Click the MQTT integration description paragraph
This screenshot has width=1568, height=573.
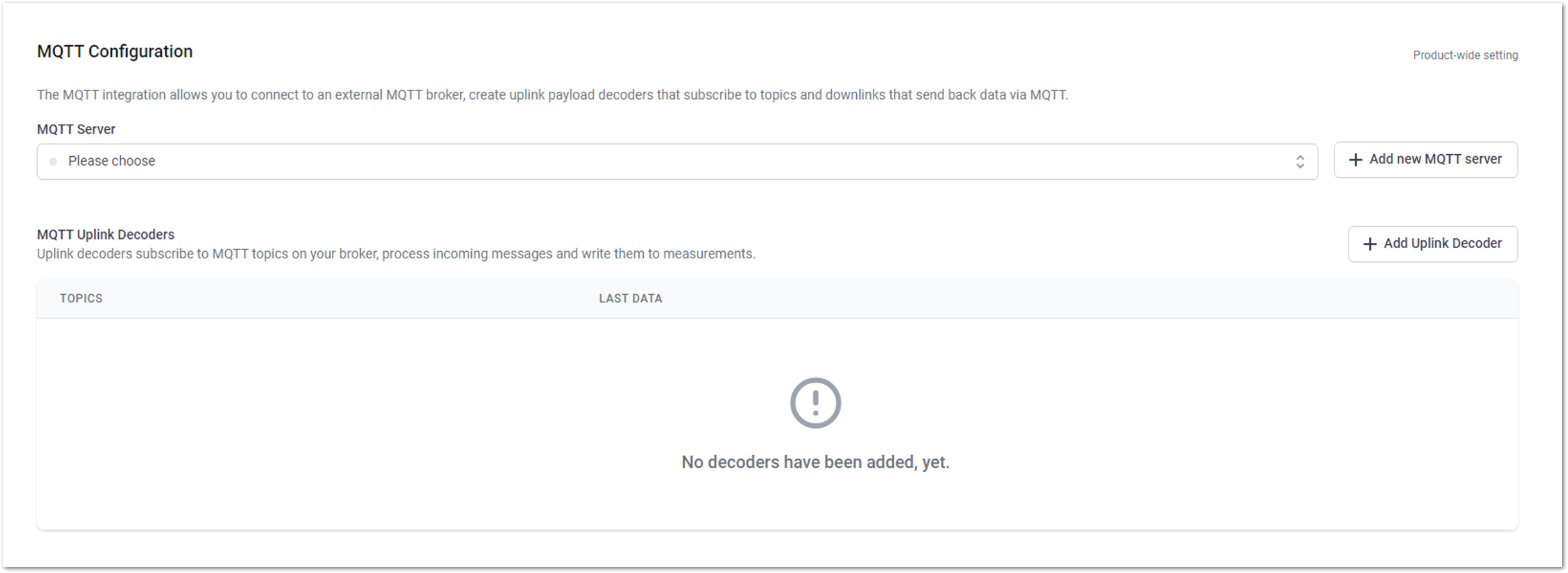click(552, 95)
